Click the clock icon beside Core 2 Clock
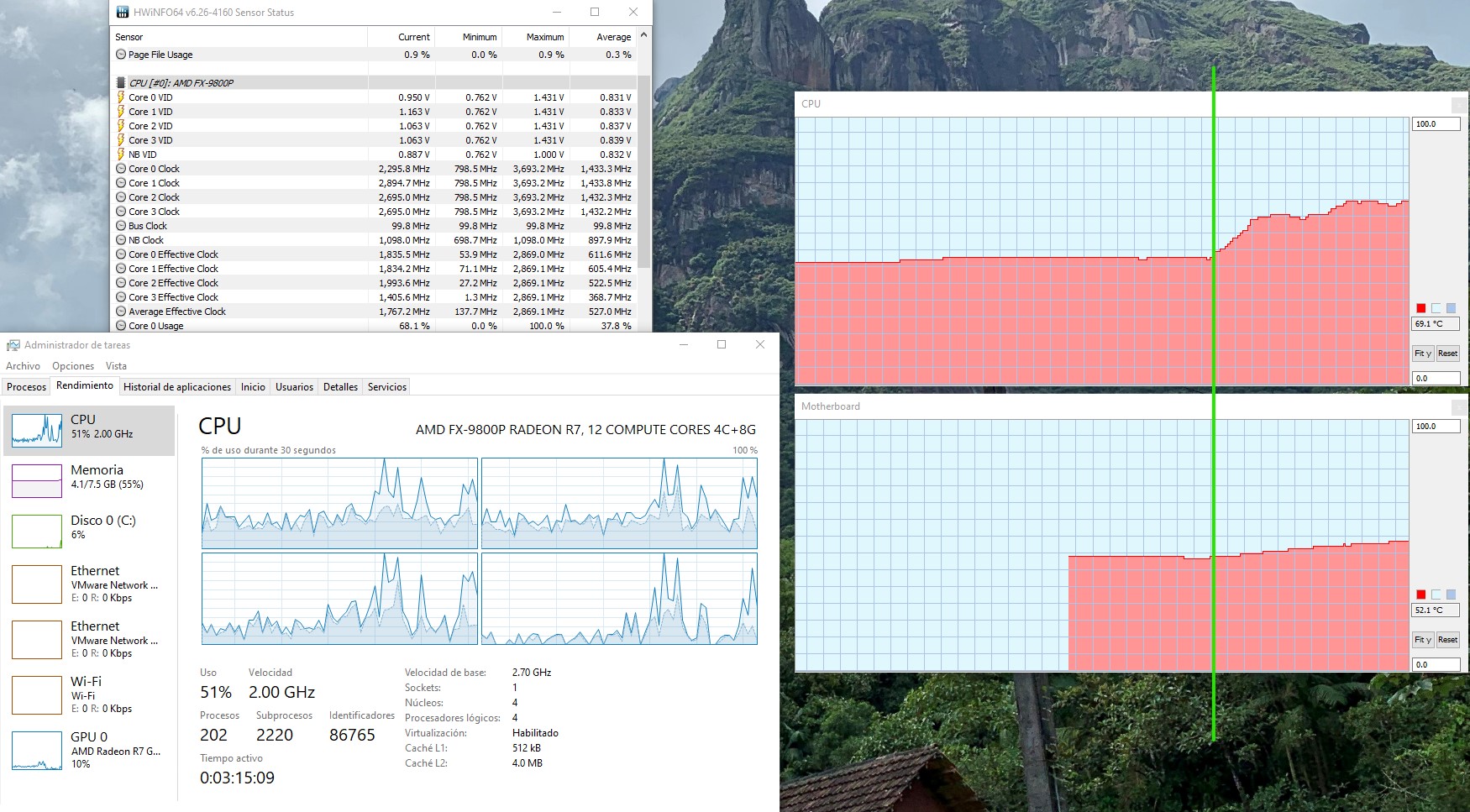 click(x=121, y=197)
